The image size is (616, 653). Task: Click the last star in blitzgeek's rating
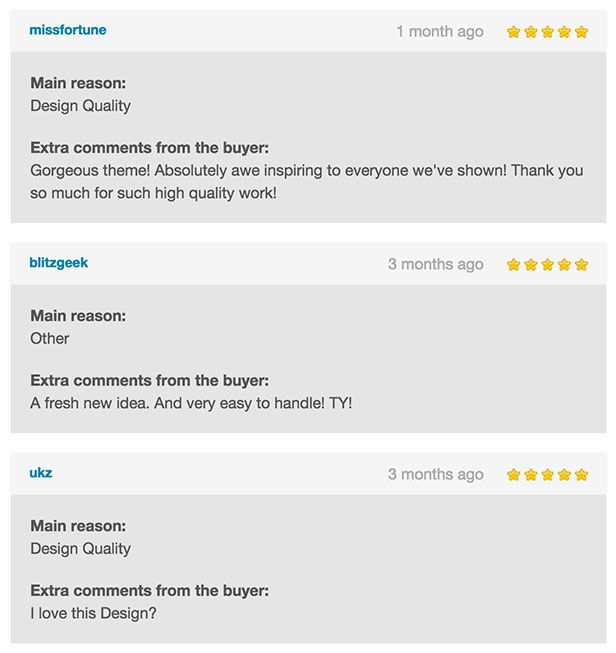pos(581,265)
